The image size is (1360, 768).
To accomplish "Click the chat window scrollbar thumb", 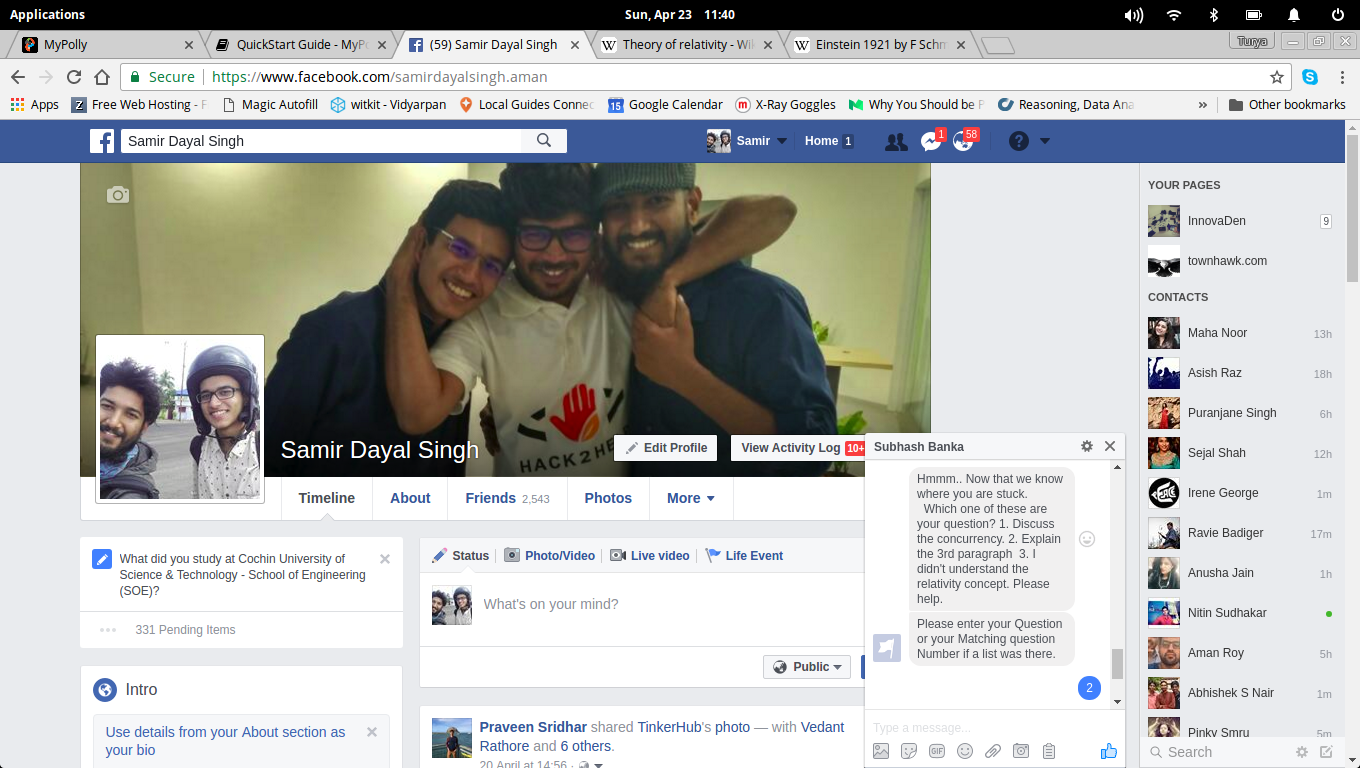I will click(1117, 663).
